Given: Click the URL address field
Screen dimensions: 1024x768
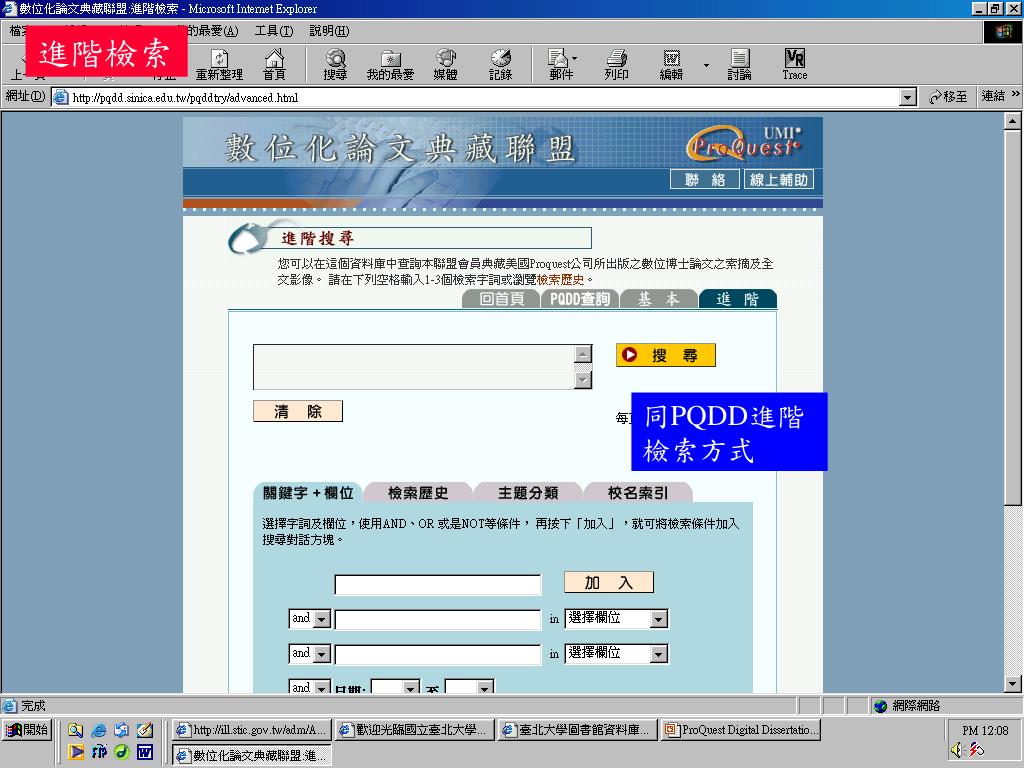Looking at the screenshot, I should click(477, 97).
